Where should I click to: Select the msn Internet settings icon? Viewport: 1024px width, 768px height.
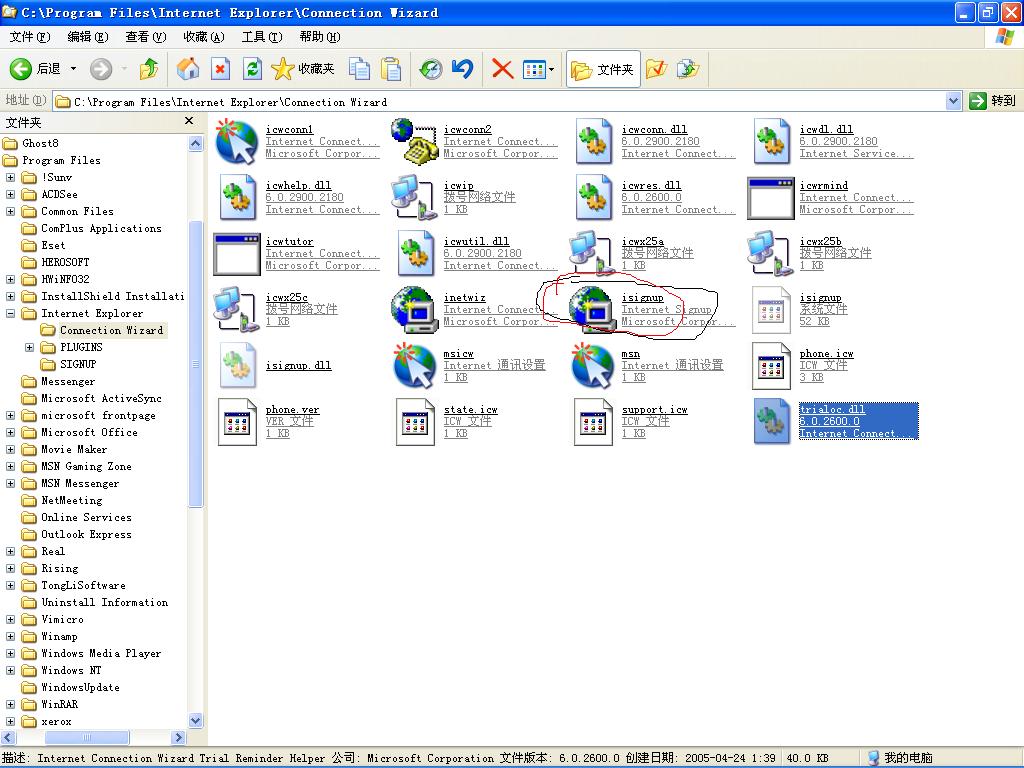tap(592, 366)
